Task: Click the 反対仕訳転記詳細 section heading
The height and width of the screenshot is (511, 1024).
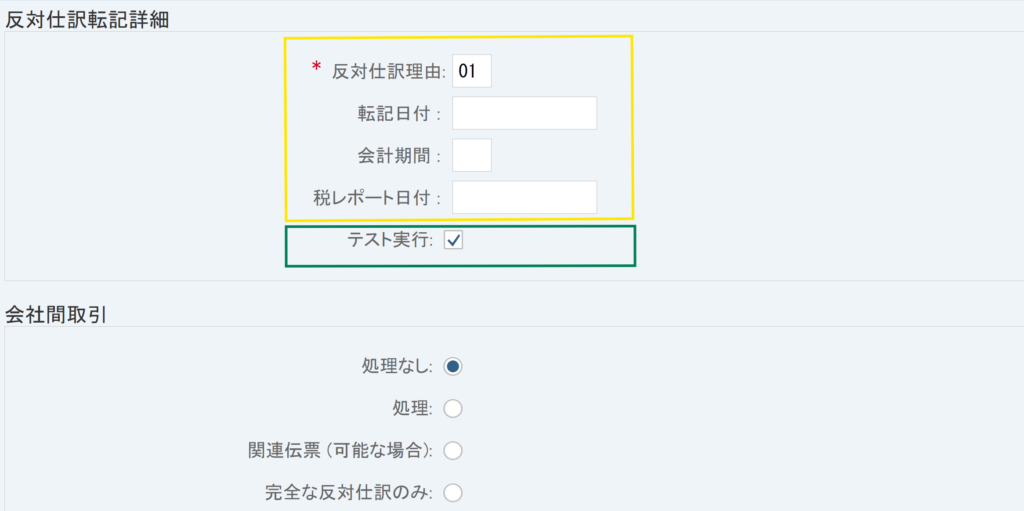Action: tap(87, 19)
